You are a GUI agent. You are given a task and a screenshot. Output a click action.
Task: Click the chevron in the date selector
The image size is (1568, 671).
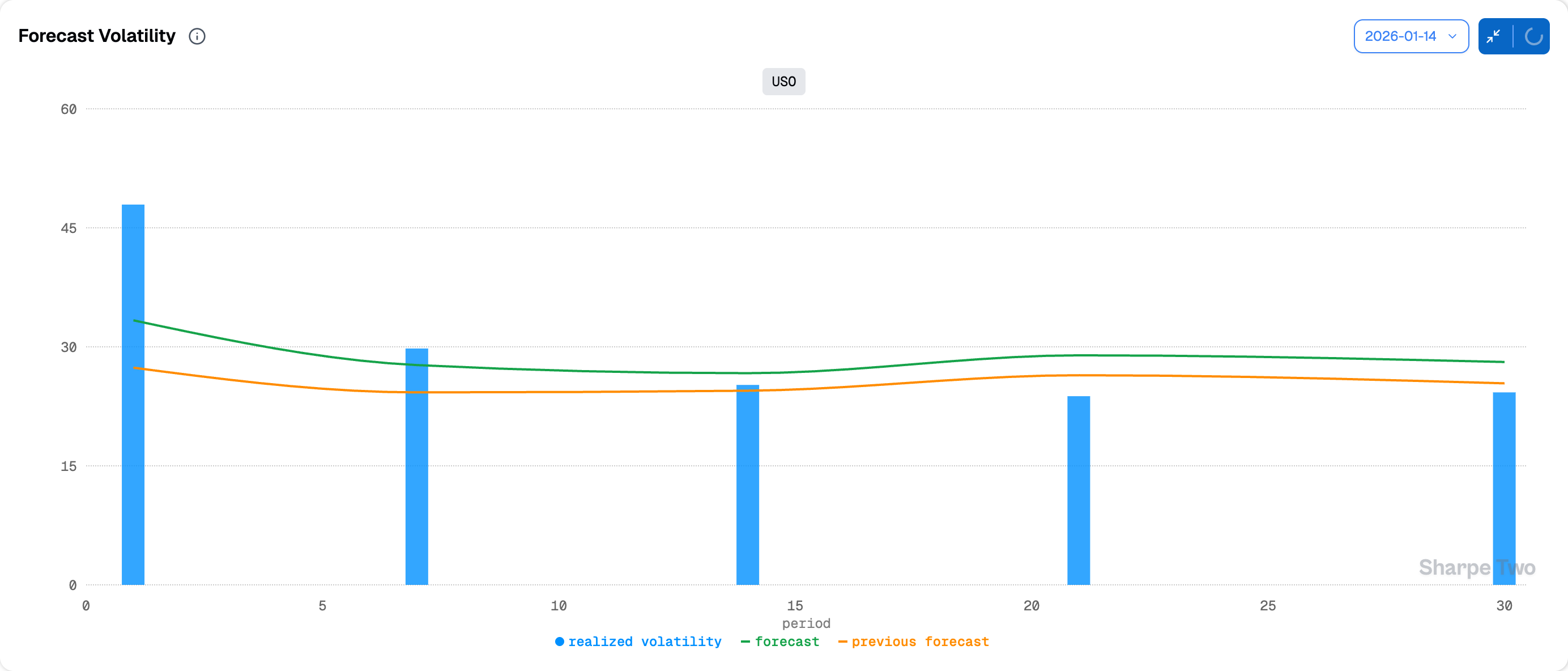pos(1452,36)
